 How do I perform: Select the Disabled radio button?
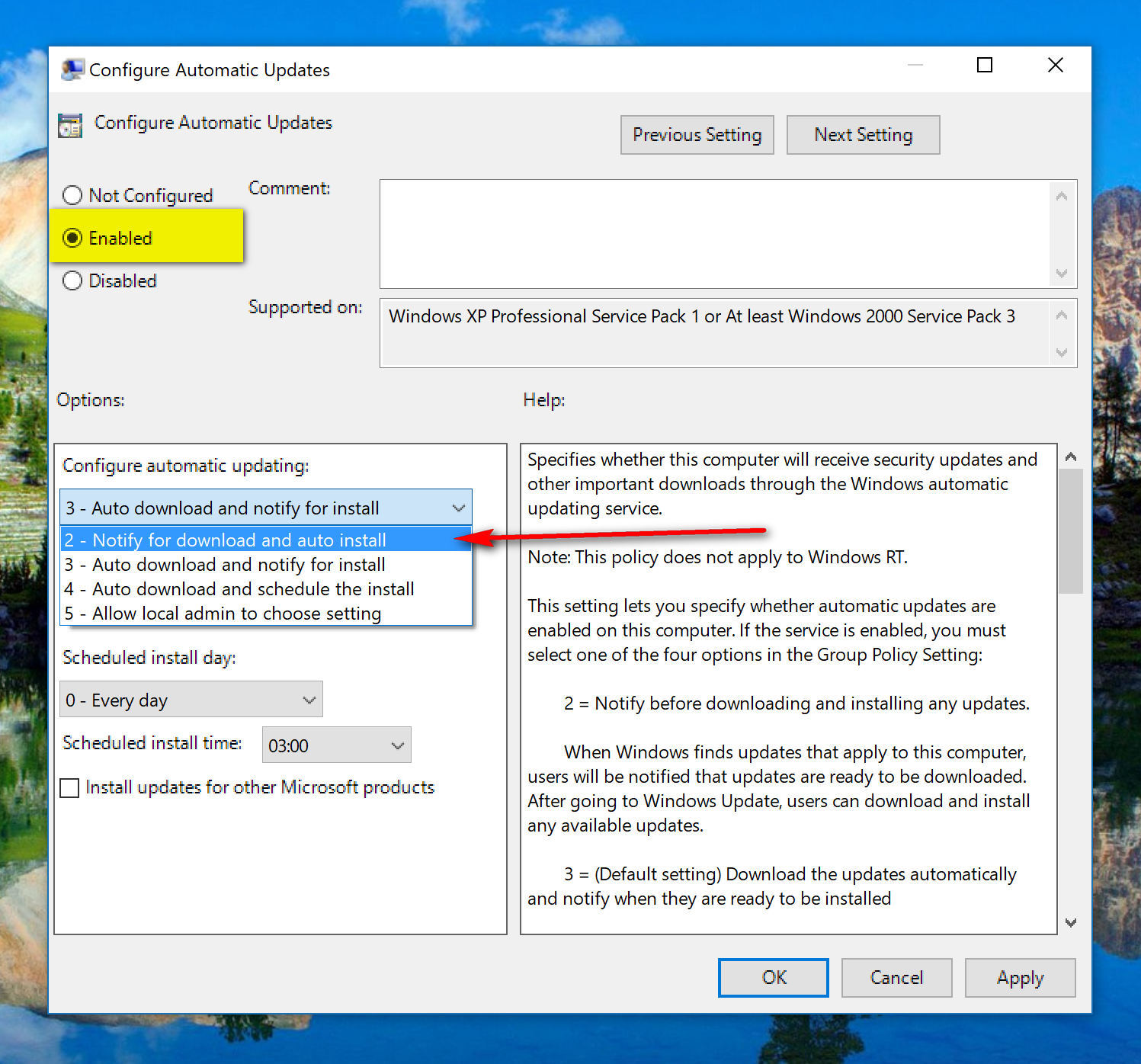point(72,280)
